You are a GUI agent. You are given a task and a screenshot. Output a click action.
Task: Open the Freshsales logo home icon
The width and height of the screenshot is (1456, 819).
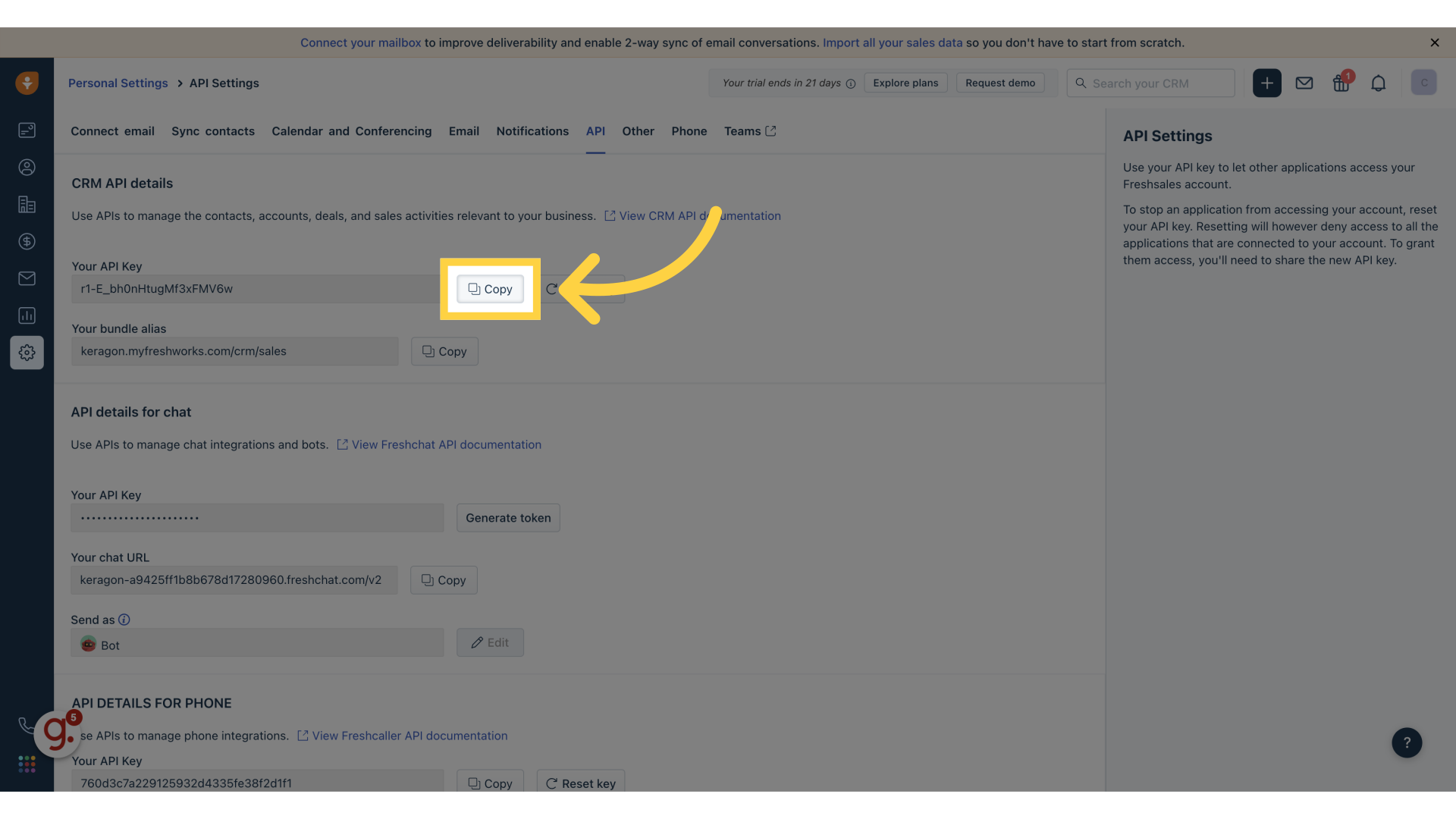click(x=27, y=83)
